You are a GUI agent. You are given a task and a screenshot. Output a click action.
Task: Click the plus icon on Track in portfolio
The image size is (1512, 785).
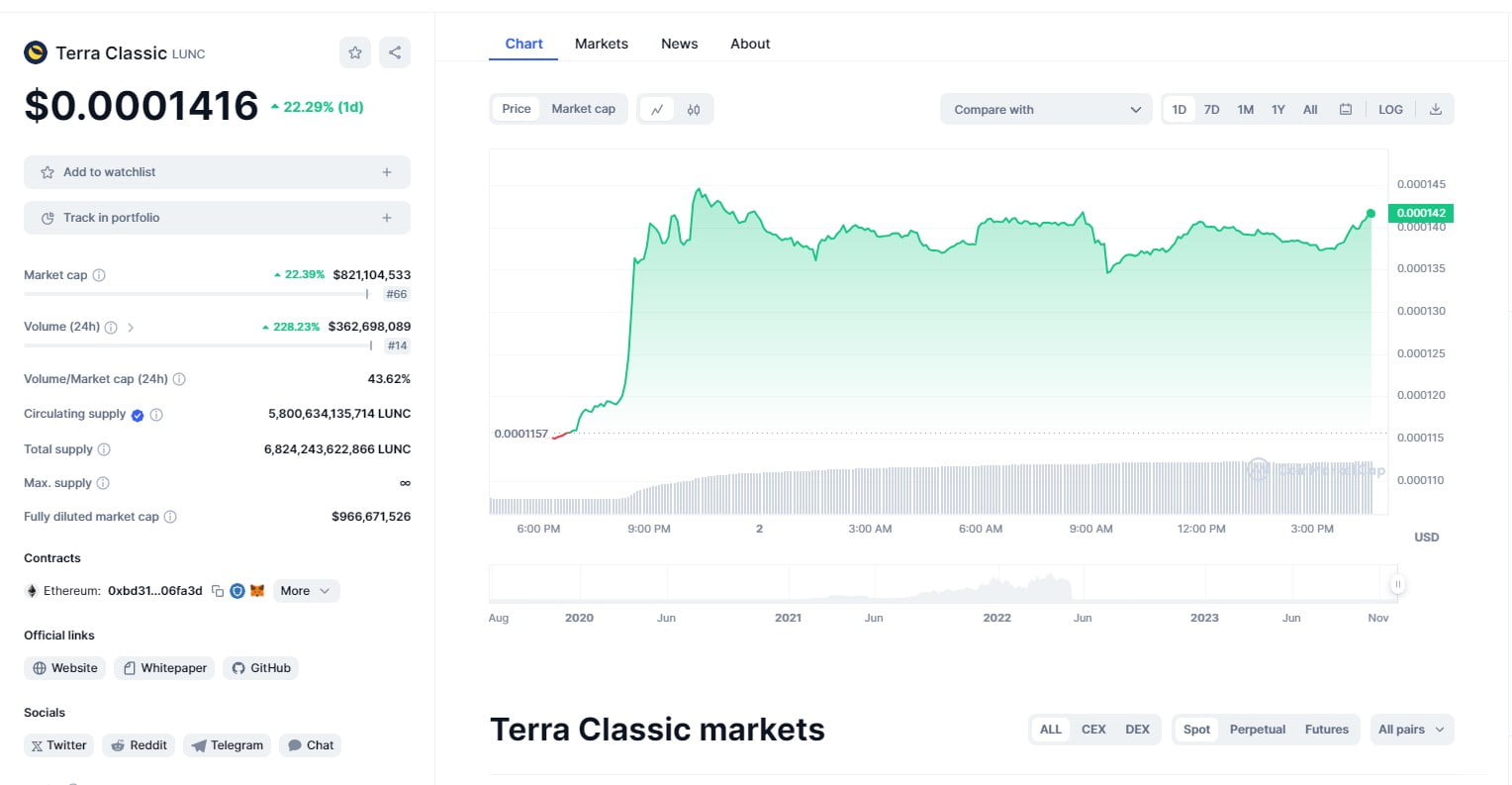[387, 218]
